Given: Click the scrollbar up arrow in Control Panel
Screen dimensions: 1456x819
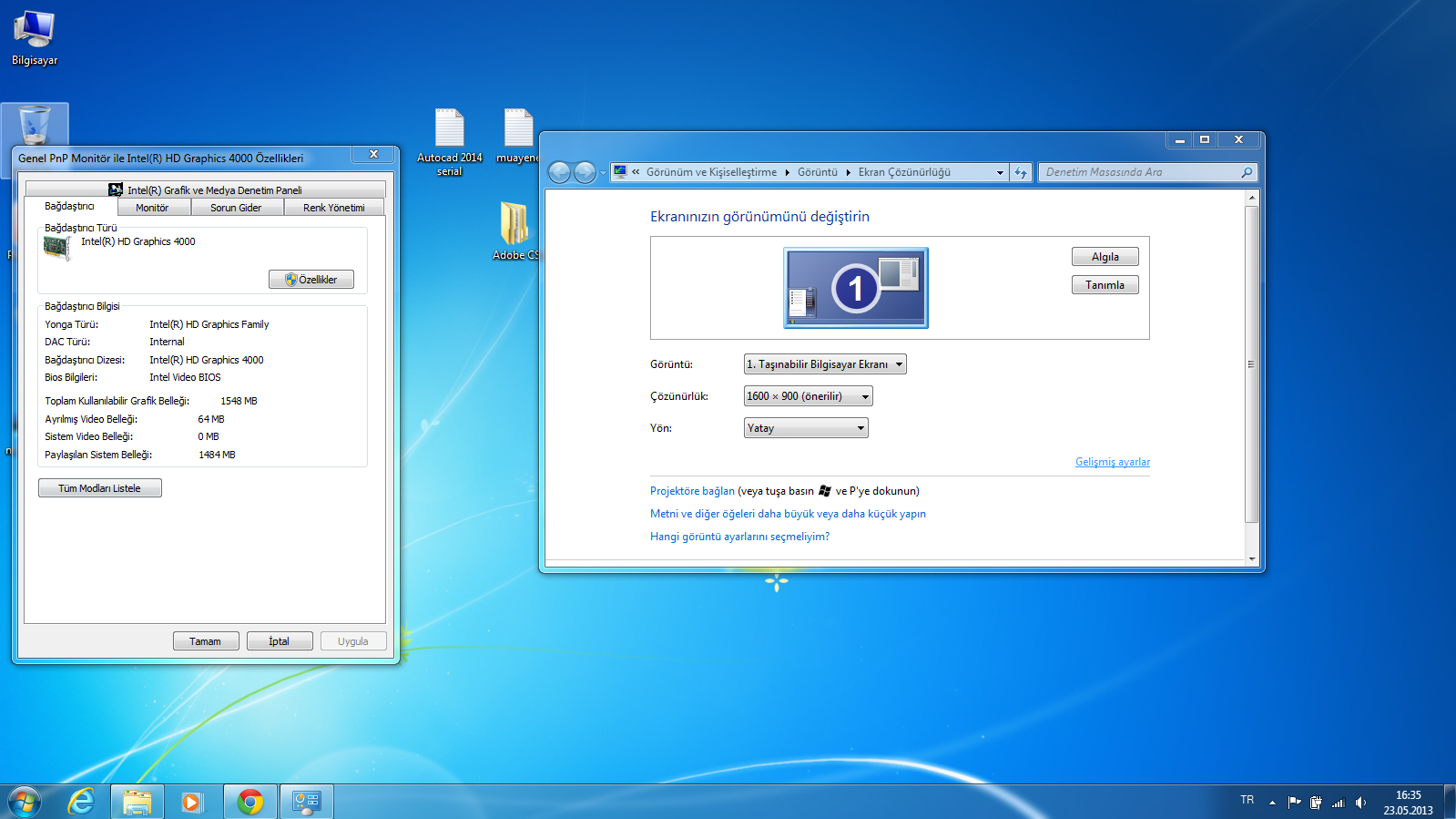Looking at the screenshot, I should click(1252, 198).
